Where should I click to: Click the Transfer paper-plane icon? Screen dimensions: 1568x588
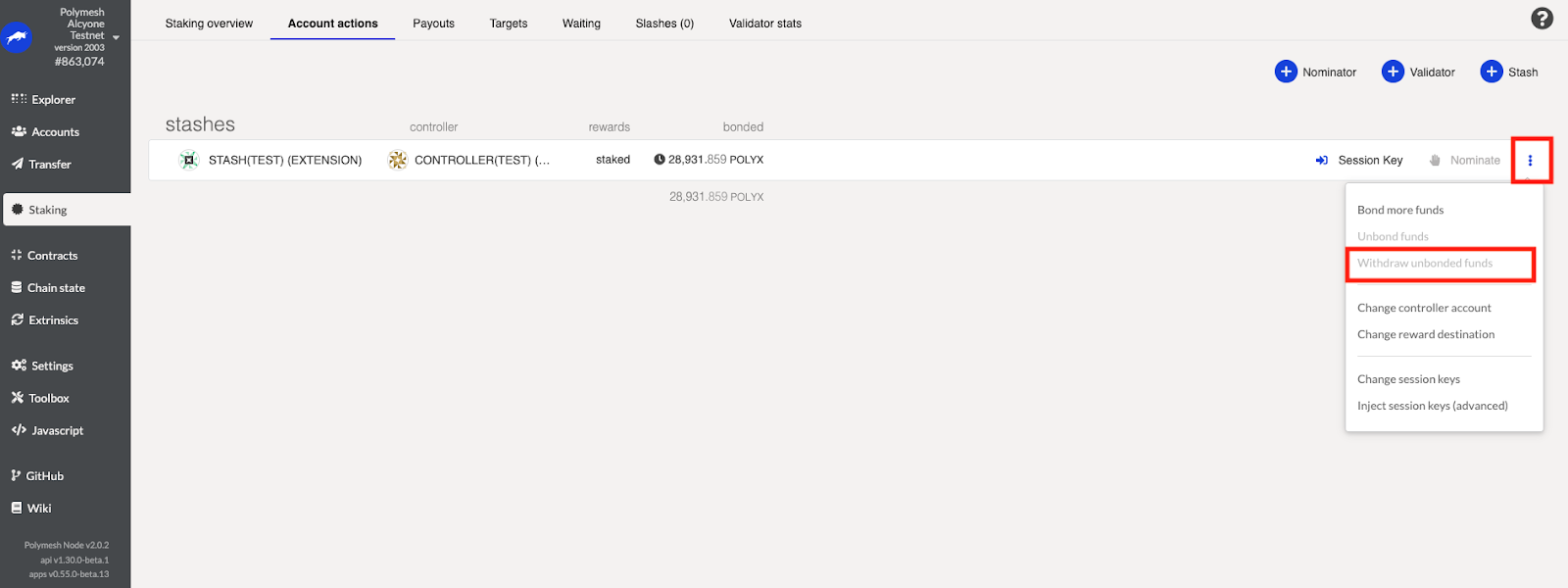tap(18, 164)
